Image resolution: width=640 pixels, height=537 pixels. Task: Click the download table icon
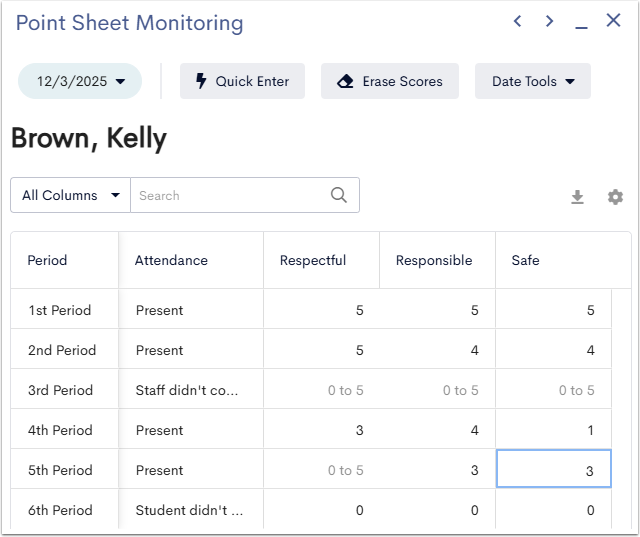pos(577,197)
